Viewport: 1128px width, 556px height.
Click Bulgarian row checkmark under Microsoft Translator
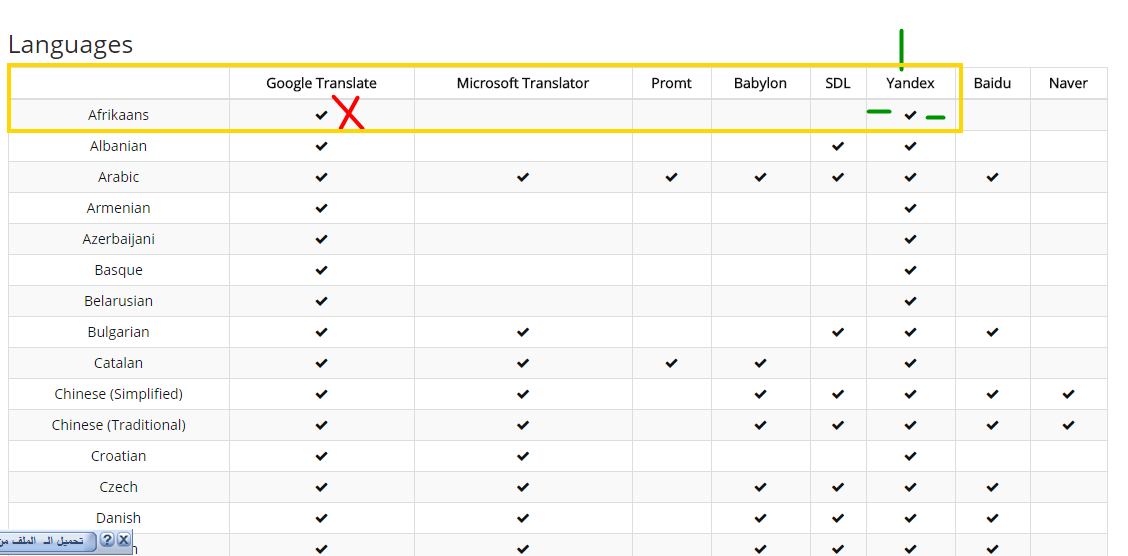523,332
